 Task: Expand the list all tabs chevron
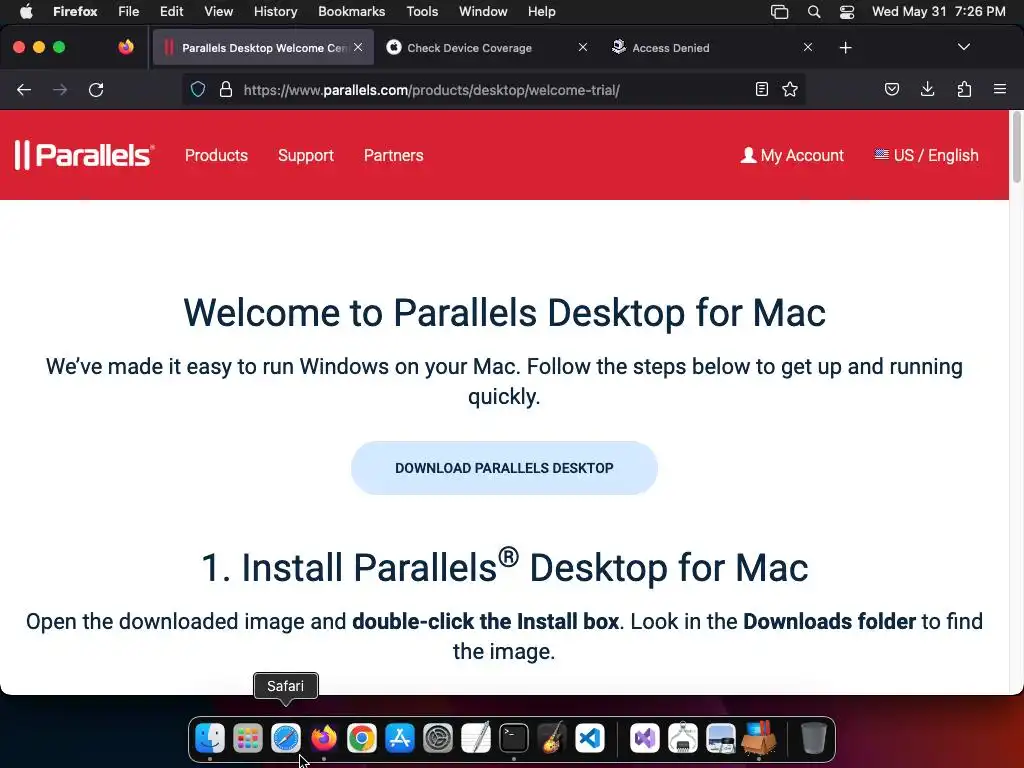pos(963,47)
